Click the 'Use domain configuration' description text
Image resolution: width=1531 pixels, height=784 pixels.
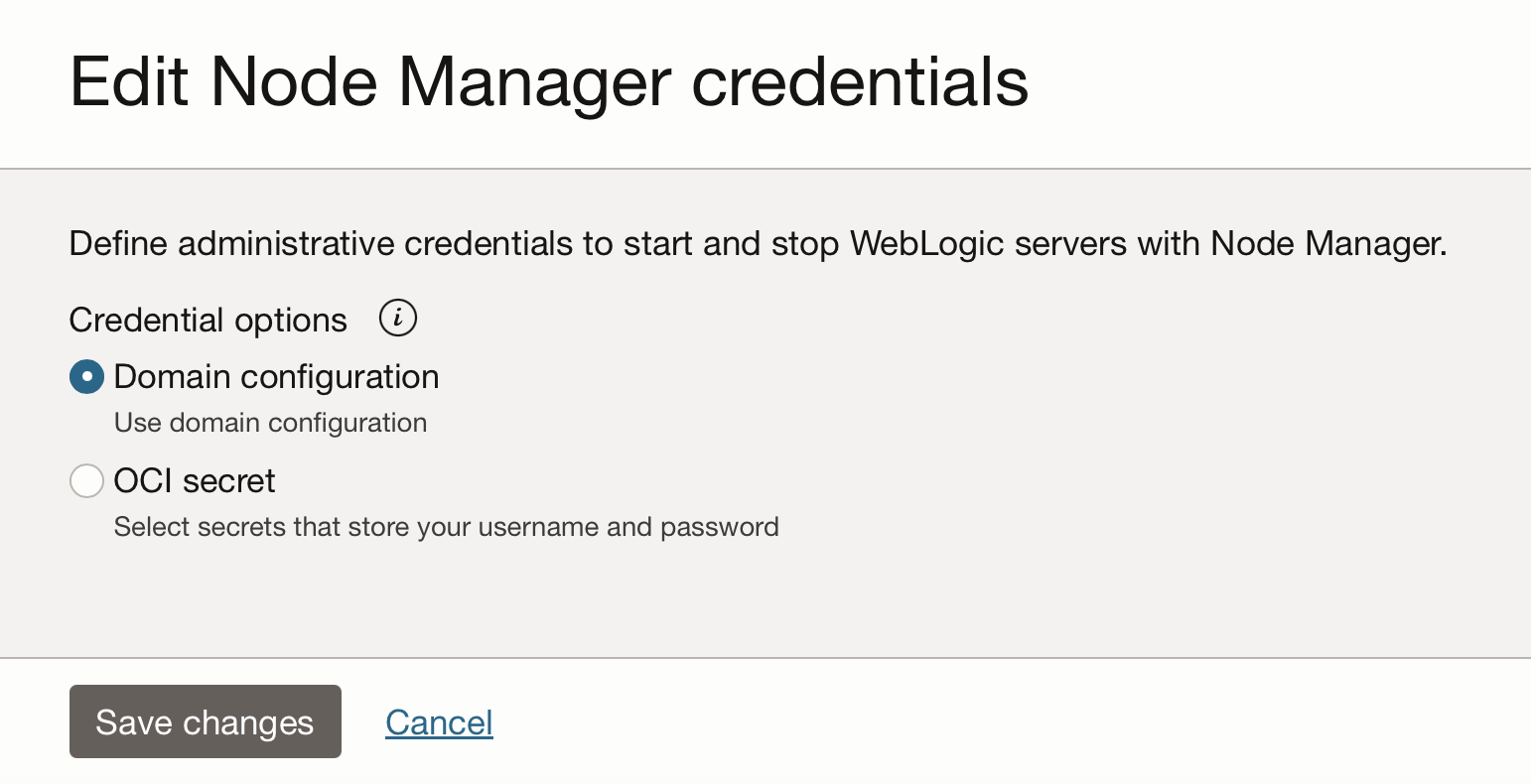[270, 422]
